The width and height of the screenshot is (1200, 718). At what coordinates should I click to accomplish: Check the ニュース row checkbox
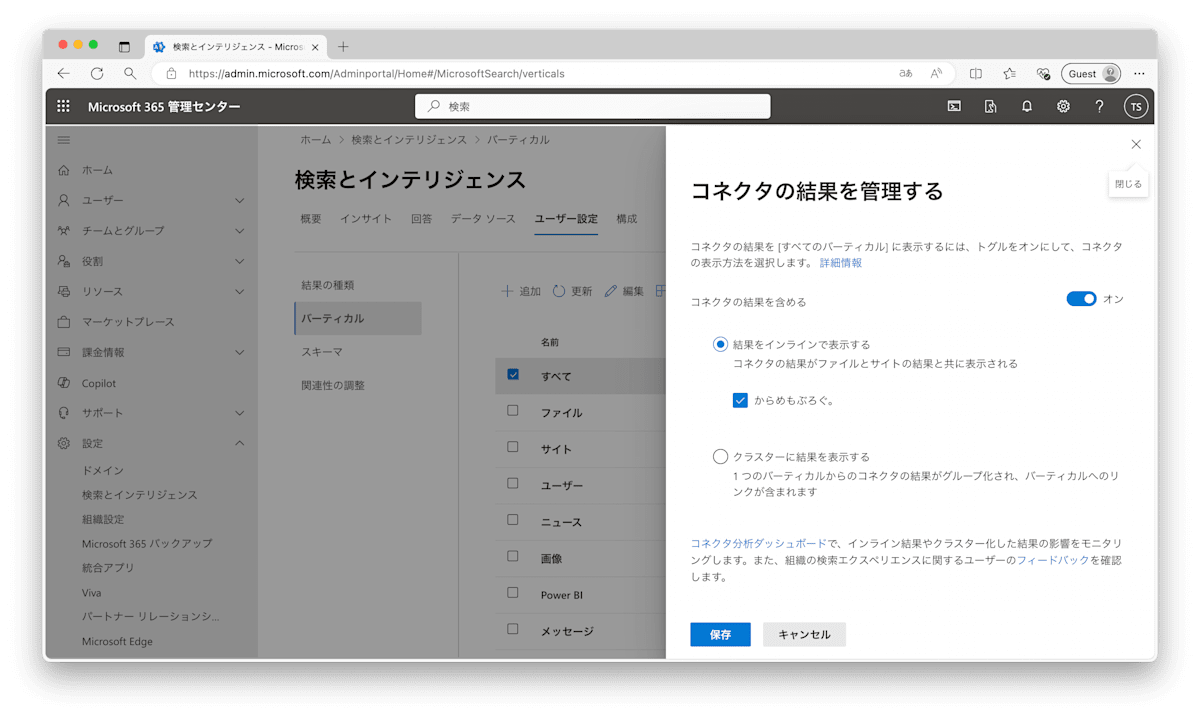pos(513,520)
